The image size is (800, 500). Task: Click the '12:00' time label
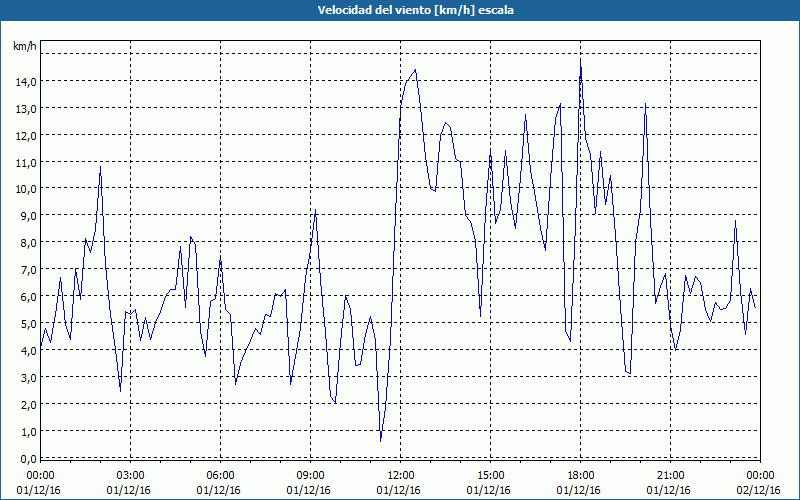pos(400,476)
